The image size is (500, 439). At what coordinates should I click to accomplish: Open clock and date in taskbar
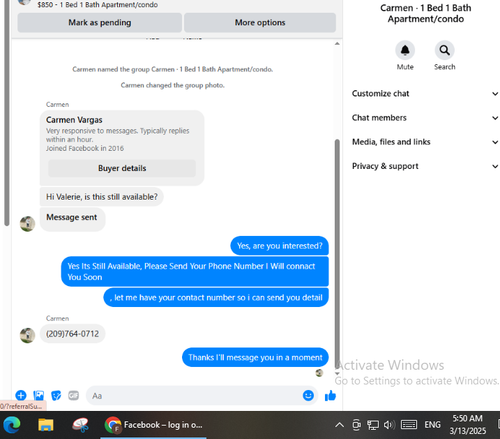pyautogui.click(x=467, y=425)
